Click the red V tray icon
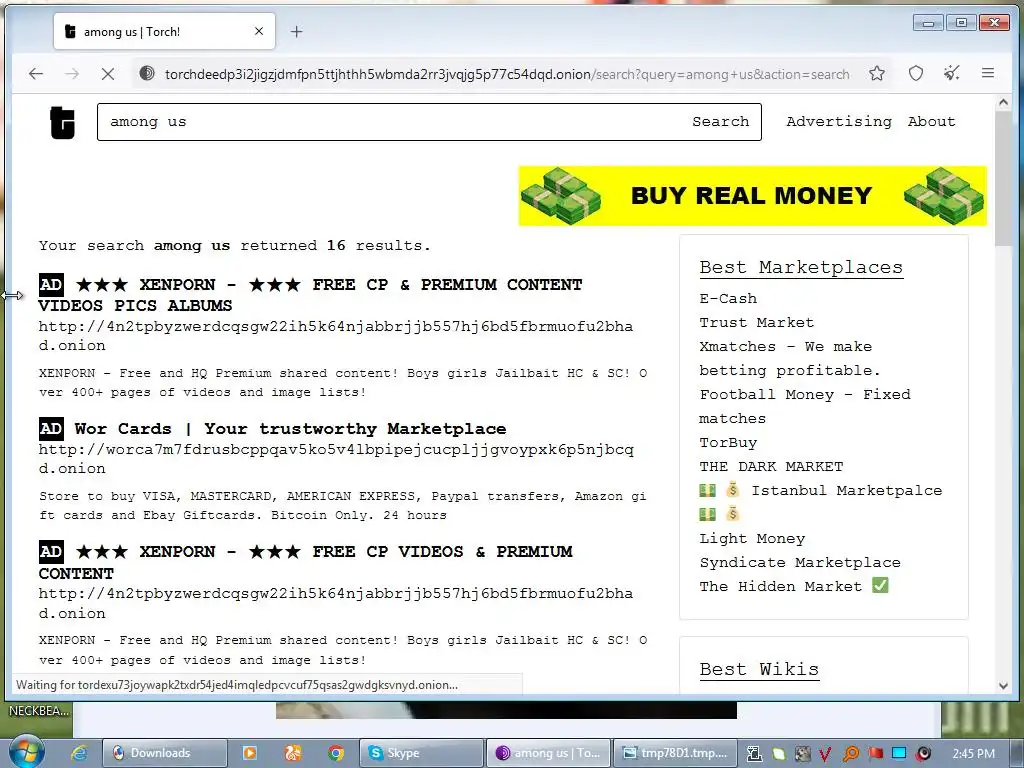This screenshot has height=768, width=1024. click(x=825, y=754)
